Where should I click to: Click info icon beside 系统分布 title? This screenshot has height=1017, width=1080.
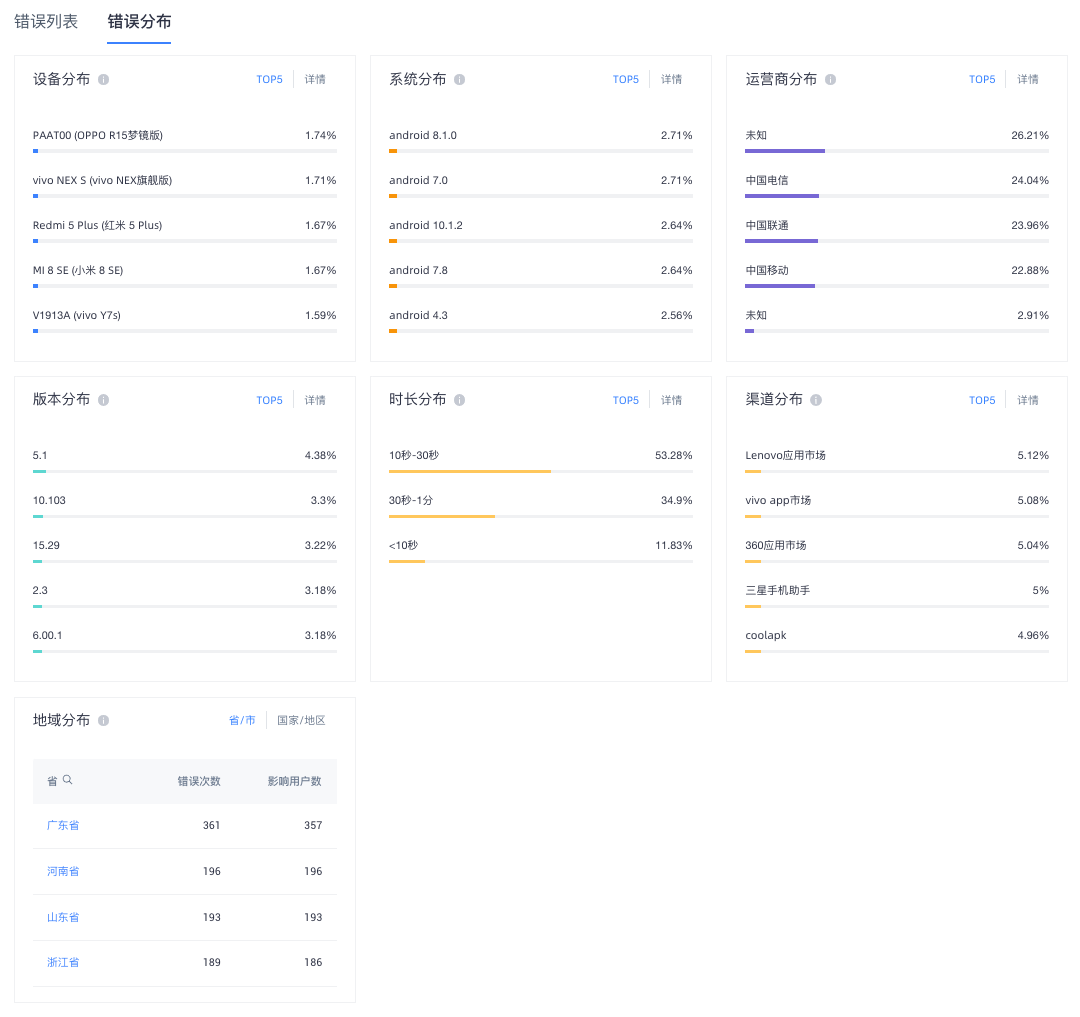point(459,79)
